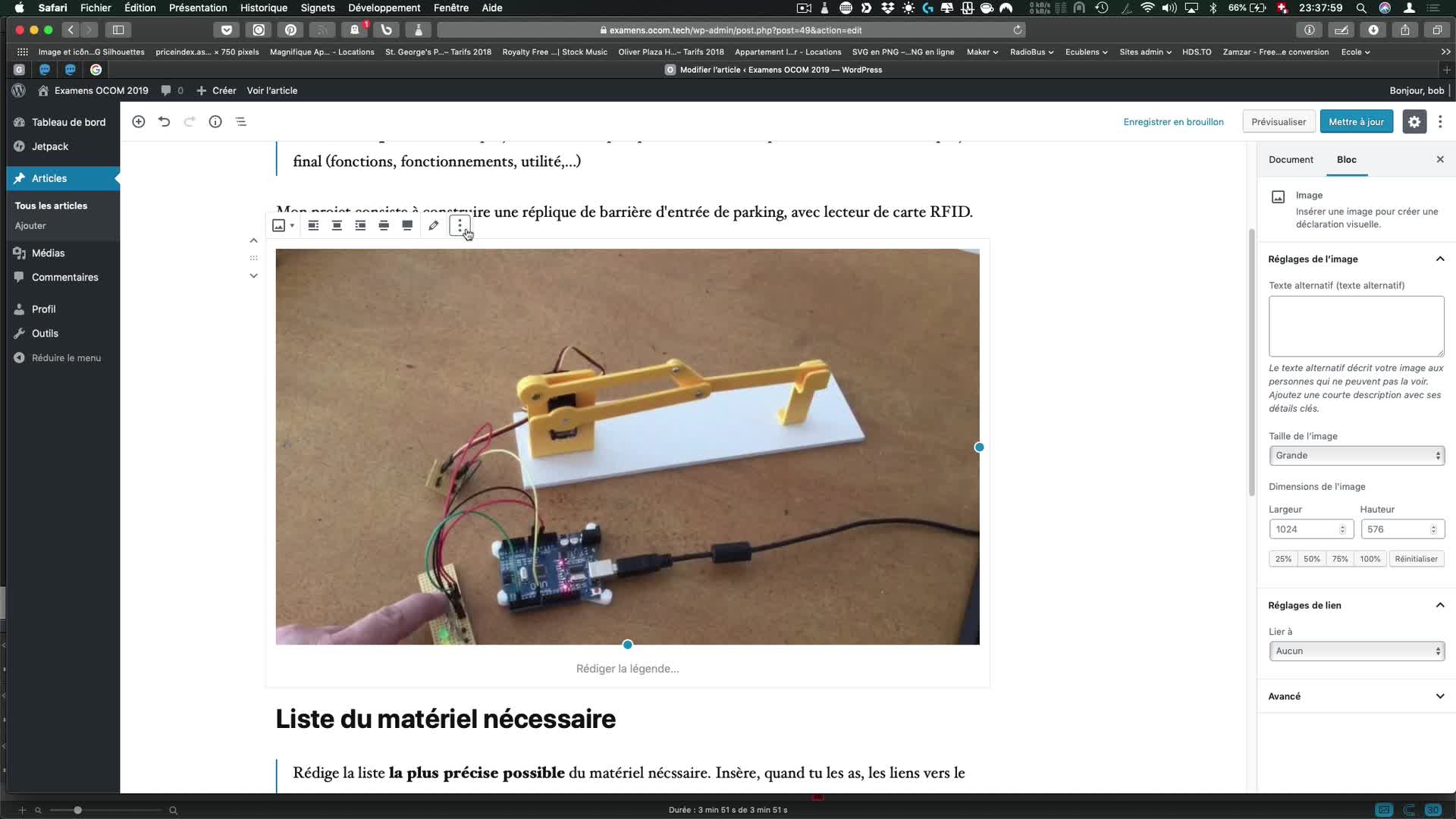
Task: Click Enregistrer en brouillon link
Action: point(1173,121)
